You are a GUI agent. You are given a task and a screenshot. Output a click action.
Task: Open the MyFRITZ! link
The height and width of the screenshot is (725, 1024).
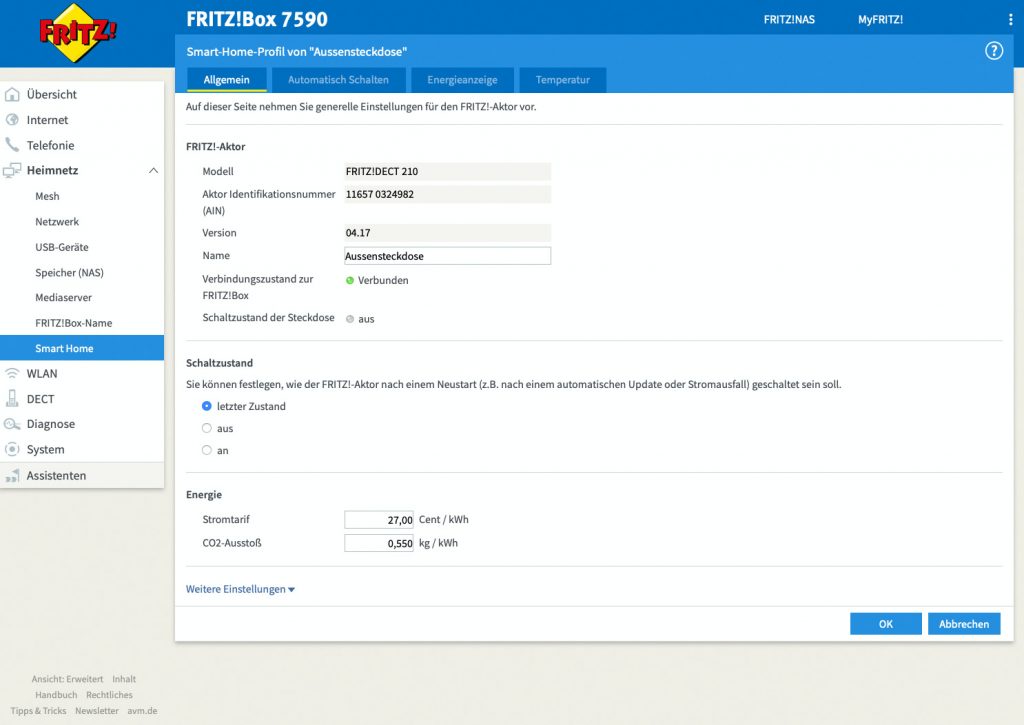tap(880, 20)
